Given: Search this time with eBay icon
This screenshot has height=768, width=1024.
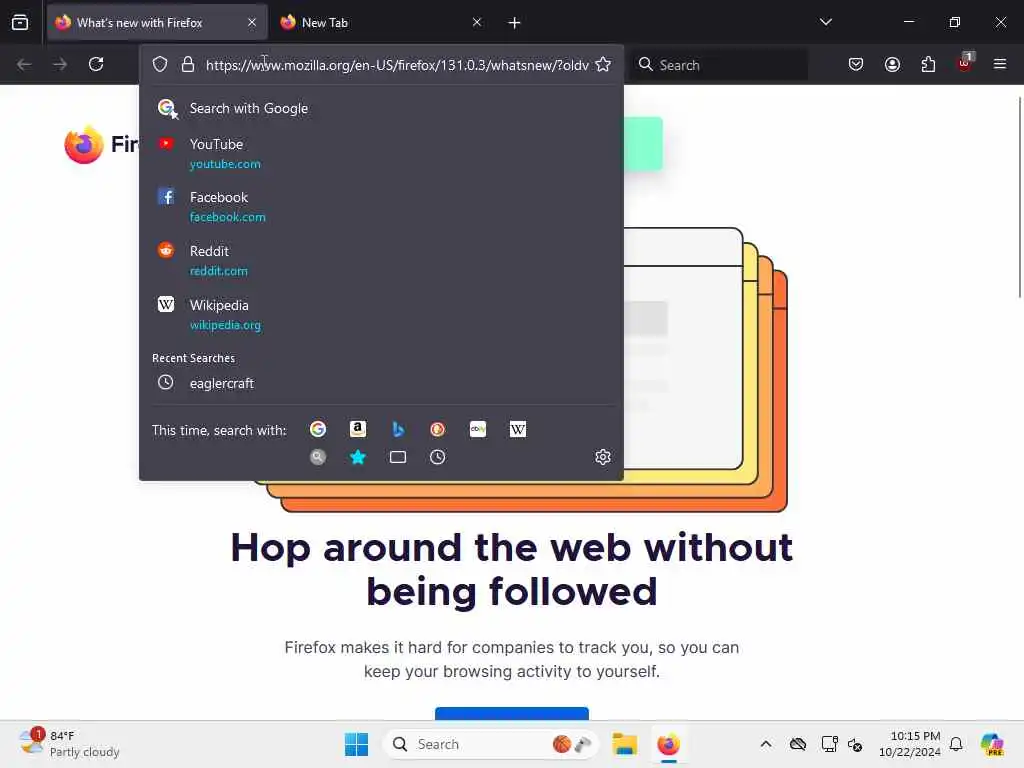Looking at the screenshot, I should pyautogui.click(x=478, y=429).
